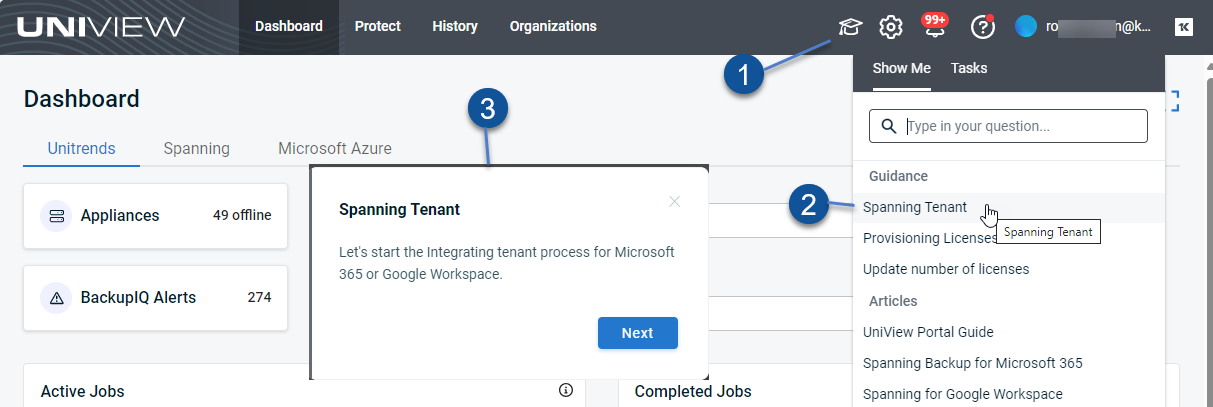Select Spanning Tenant guidance item

(x=1009, y=207)
